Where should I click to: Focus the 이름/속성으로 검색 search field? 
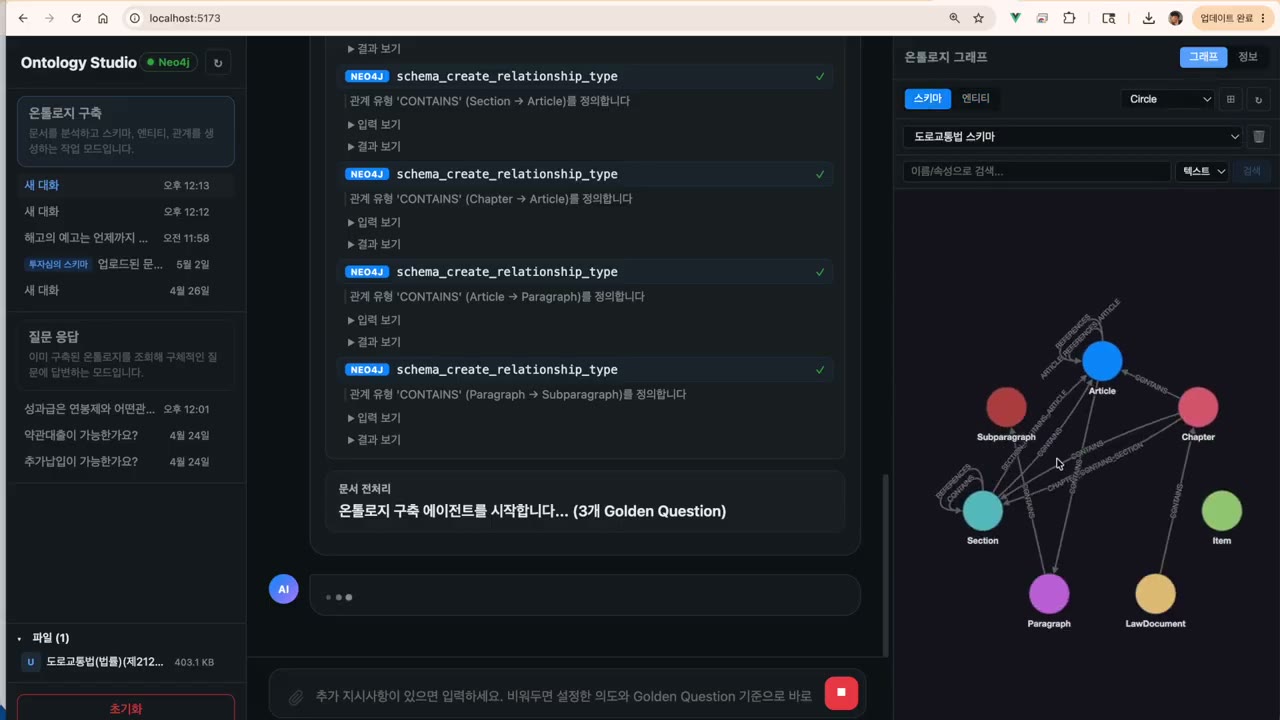pos(1036,171)
